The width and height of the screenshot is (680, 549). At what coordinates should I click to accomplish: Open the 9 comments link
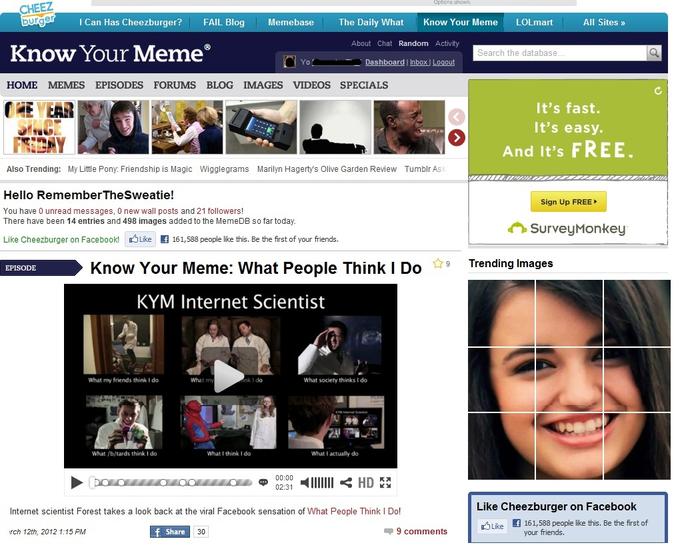422,531
